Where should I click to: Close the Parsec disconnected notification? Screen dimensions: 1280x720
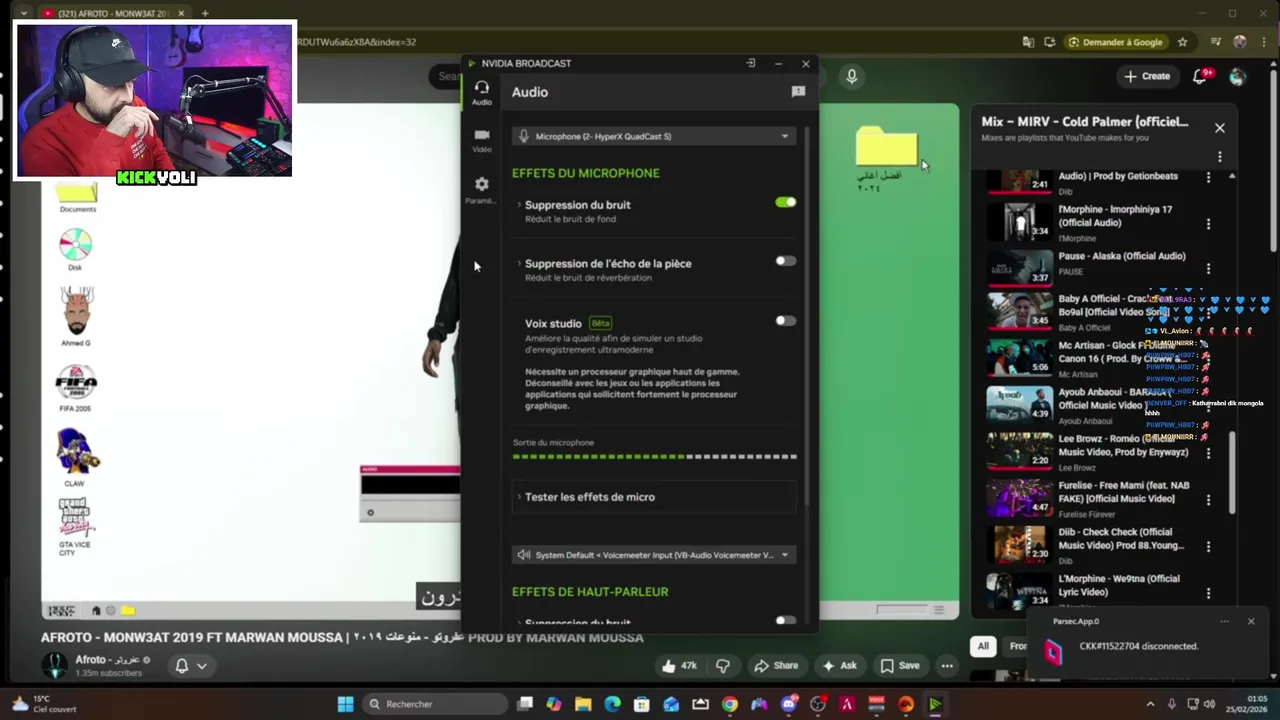pos(1250,621)
